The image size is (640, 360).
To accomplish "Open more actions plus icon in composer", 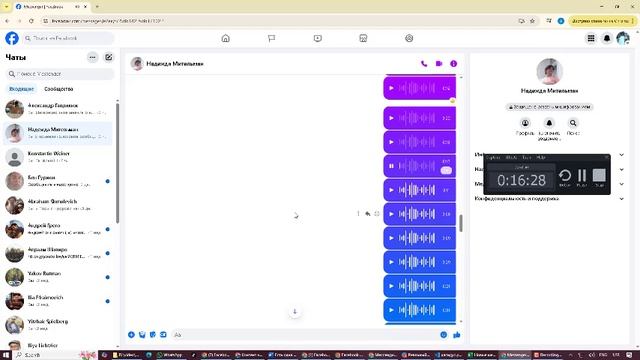I will [x=131, y=335].
